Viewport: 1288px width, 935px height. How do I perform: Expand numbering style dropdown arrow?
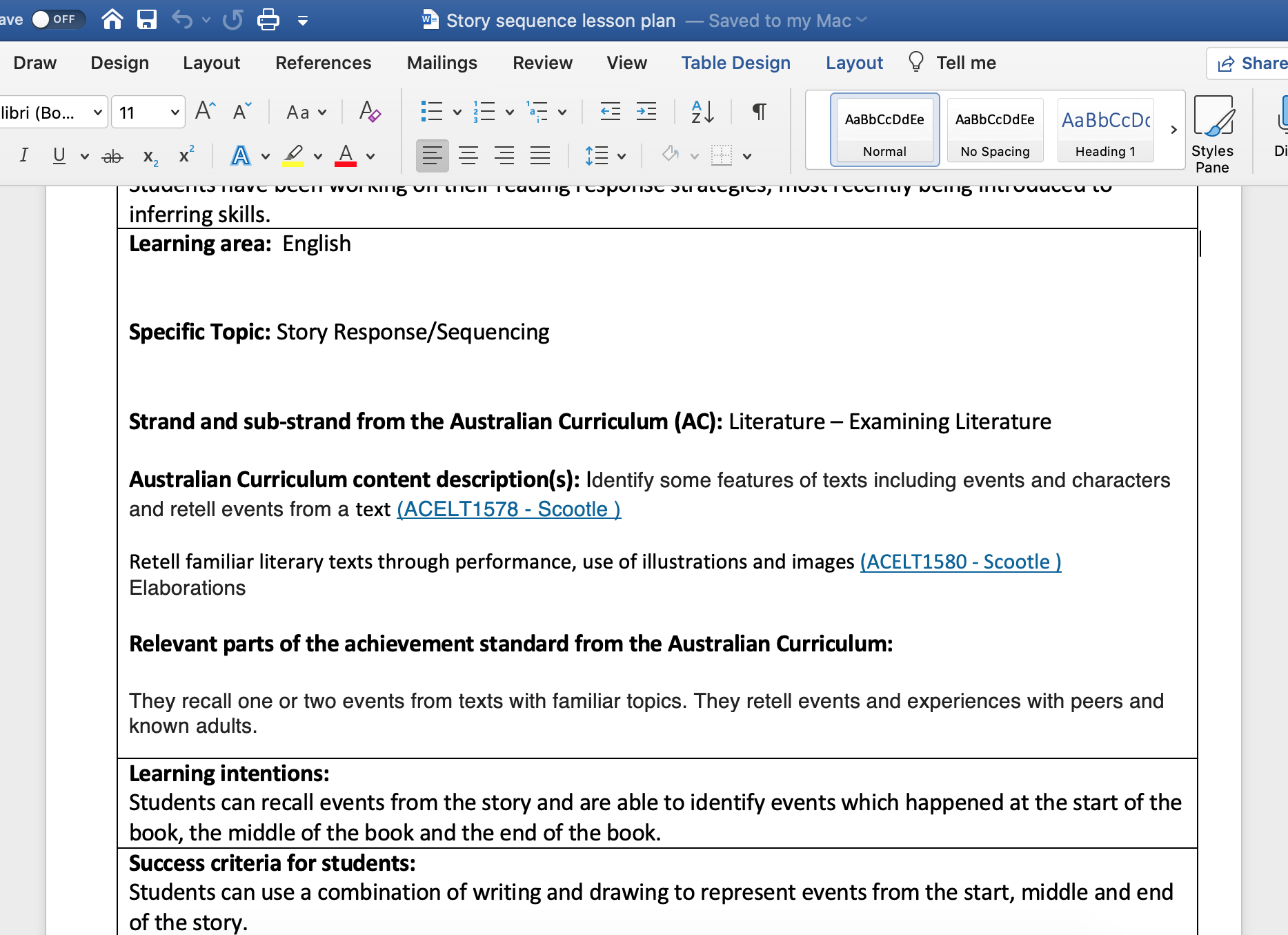[509, 112]
